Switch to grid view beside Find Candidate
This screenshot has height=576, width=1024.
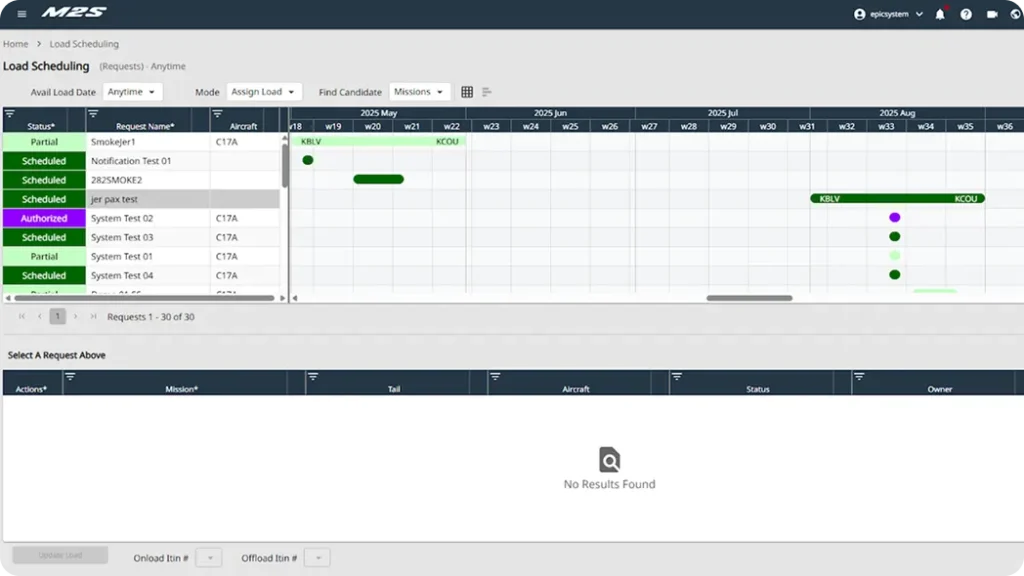click(467, 91)
